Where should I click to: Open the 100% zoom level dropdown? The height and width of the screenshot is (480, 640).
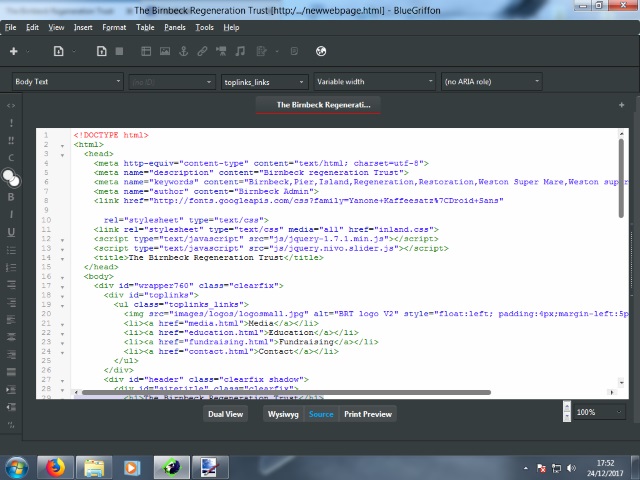(600, 412)
